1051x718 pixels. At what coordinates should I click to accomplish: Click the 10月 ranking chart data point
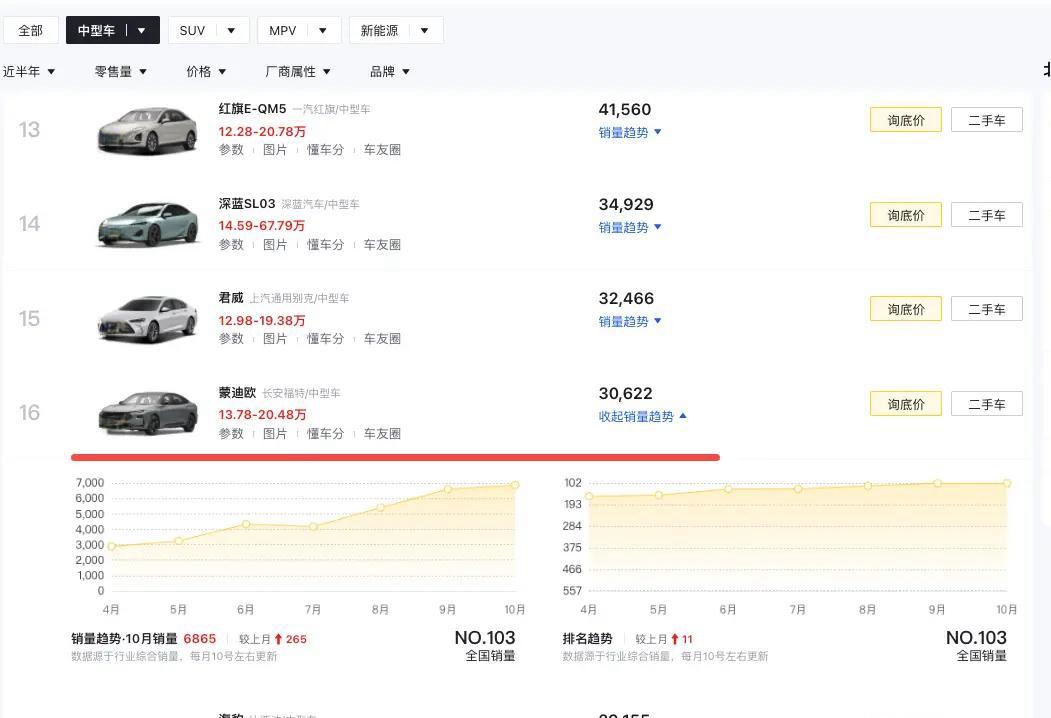(1007, 483)
